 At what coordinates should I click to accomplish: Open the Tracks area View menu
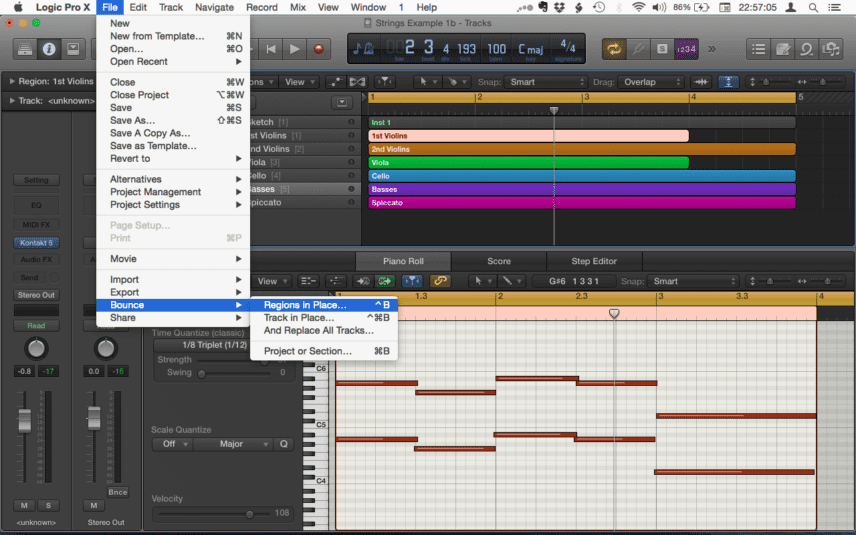pos(299,82)
